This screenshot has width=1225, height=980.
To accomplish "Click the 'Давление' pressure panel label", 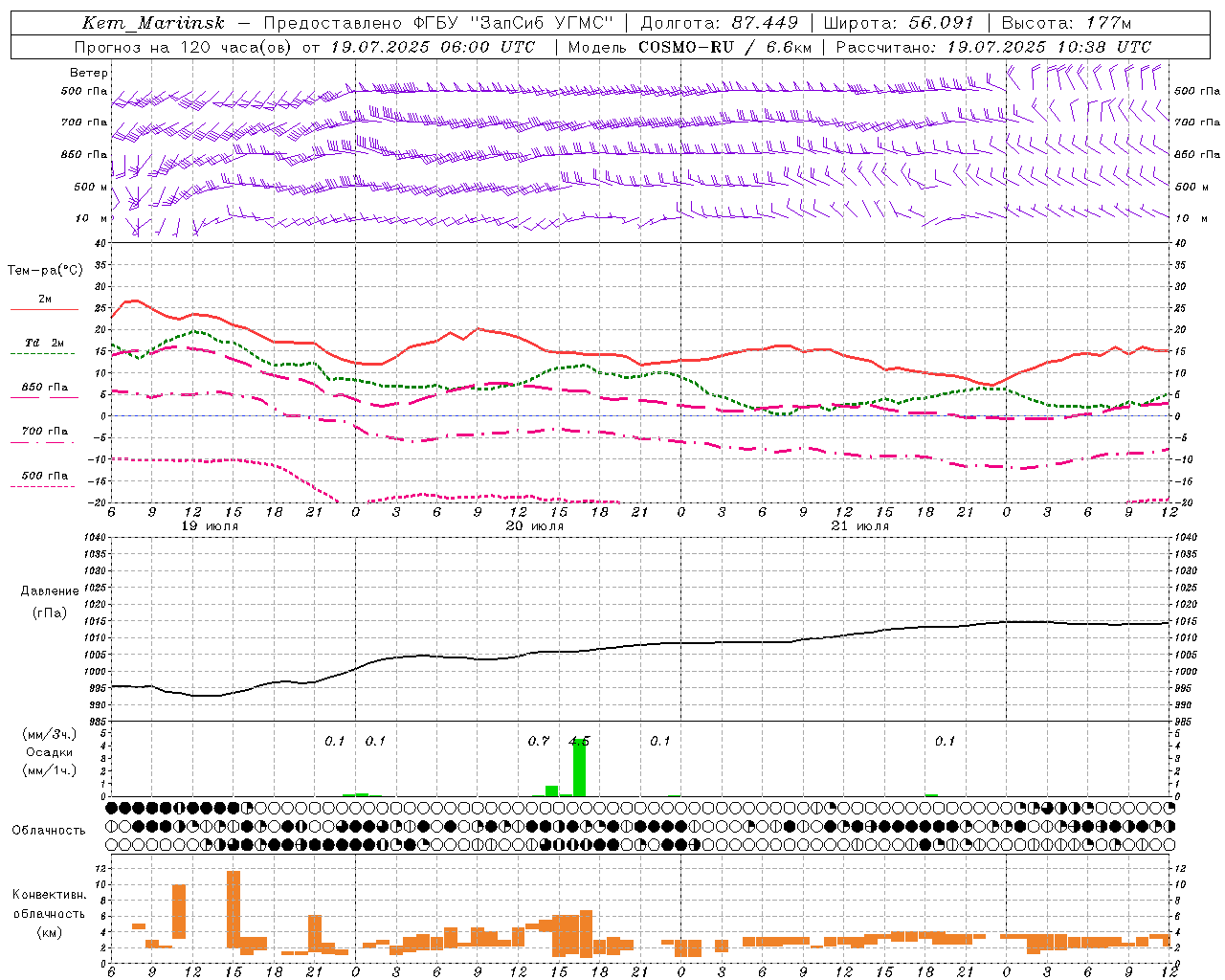I will 50,591.
